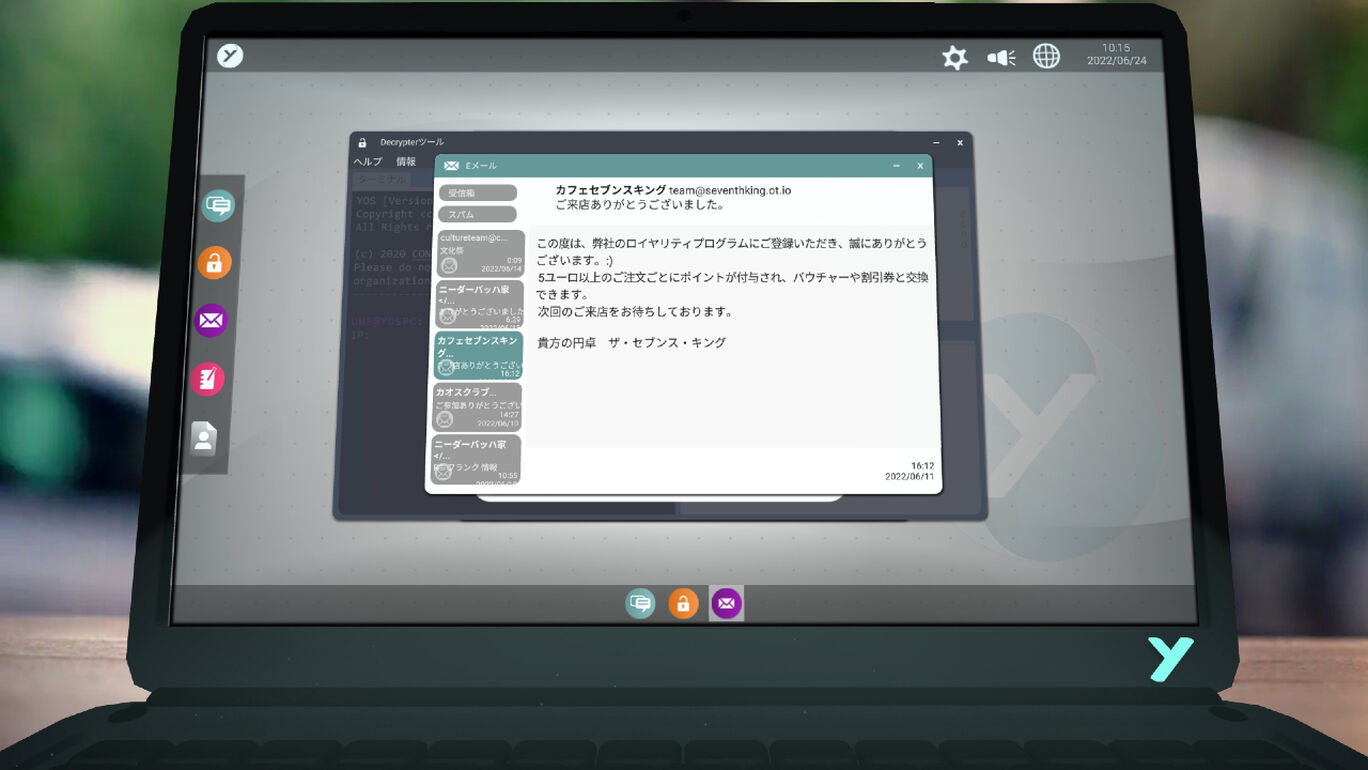Viewport: 1368px width, 770px height.
Task: Open system settings via the gear icon
Action: 955,57
